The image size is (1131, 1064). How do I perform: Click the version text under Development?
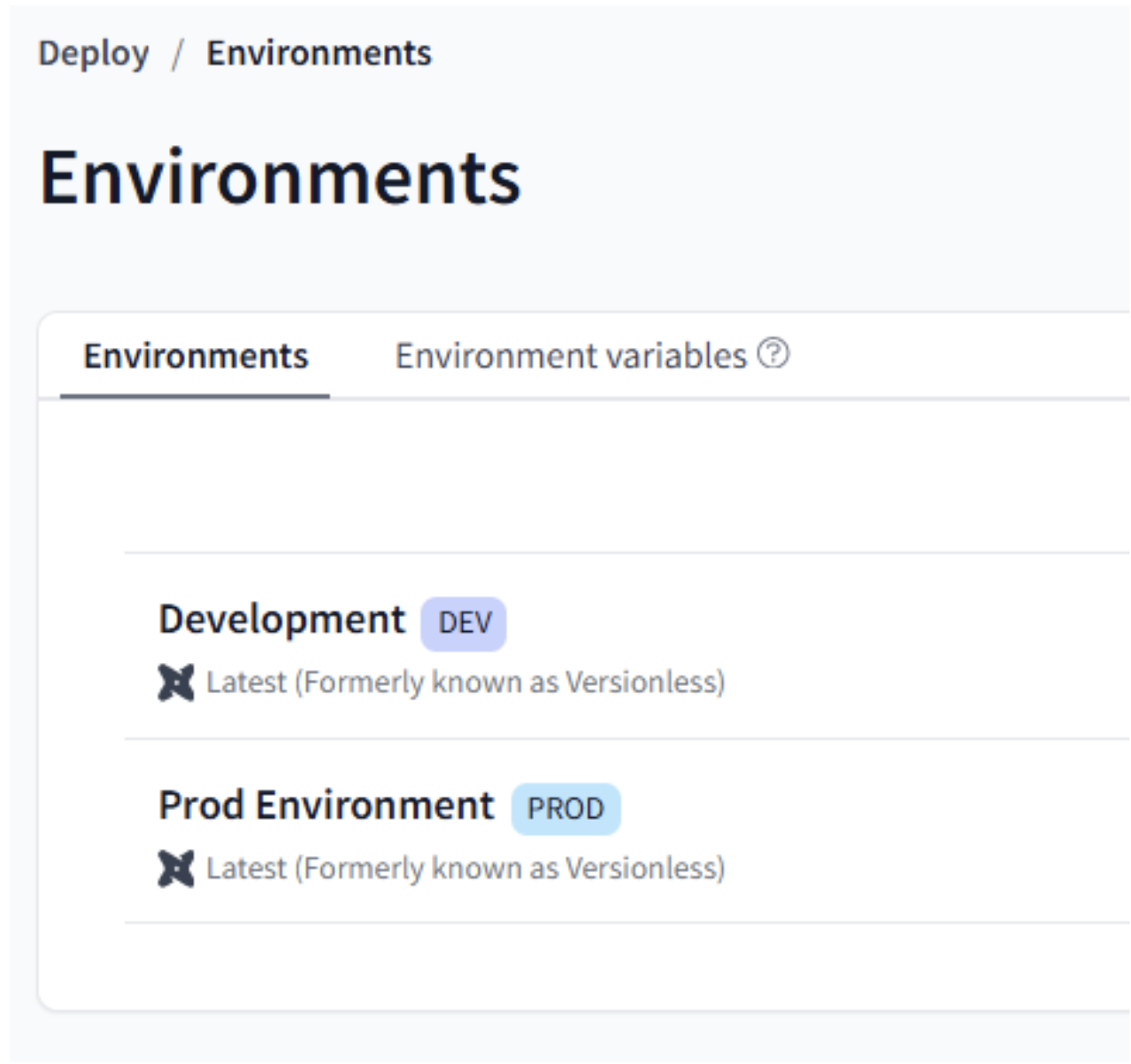[465, 682]
